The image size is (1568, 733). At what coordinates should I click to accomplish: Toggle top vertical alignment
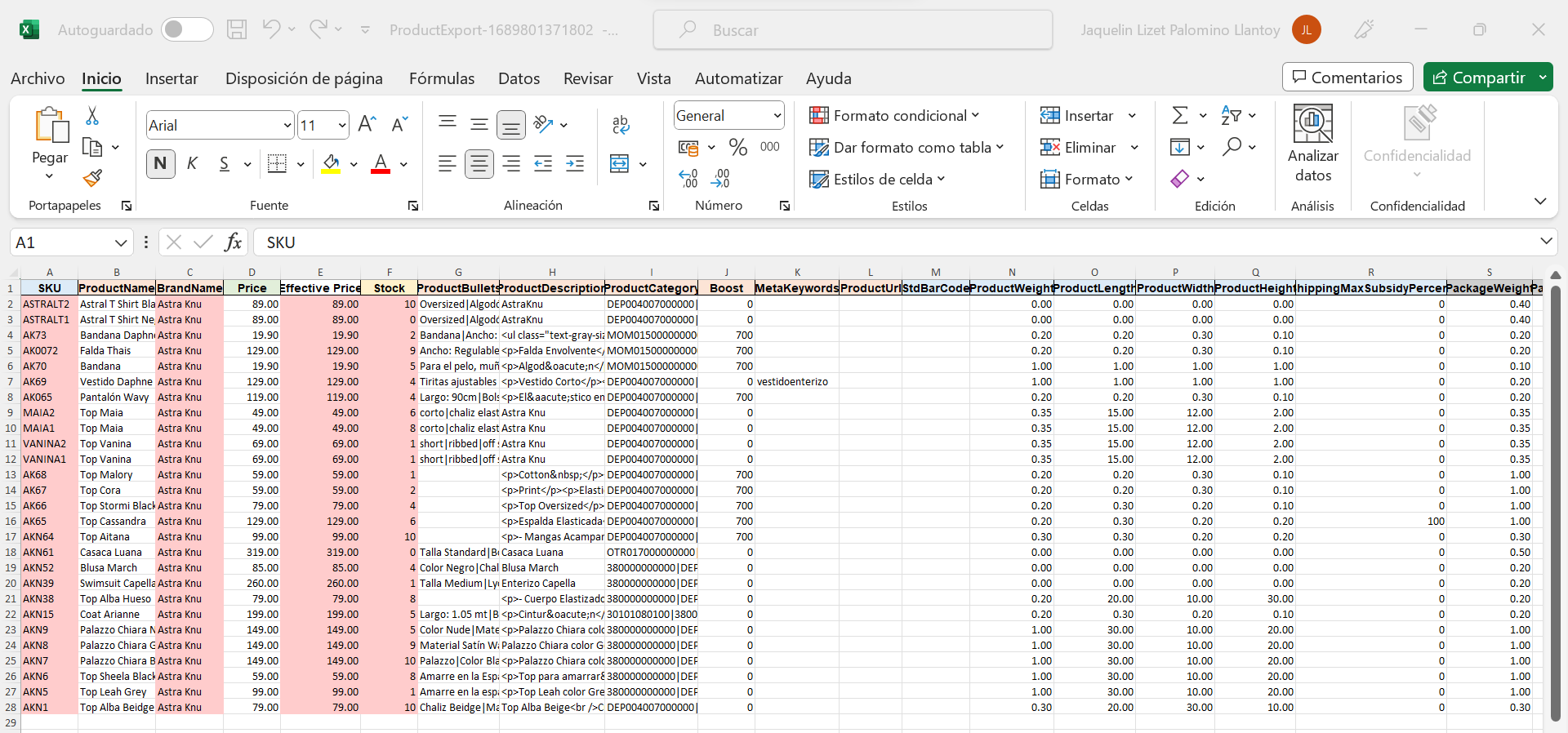tap(447, 122)
